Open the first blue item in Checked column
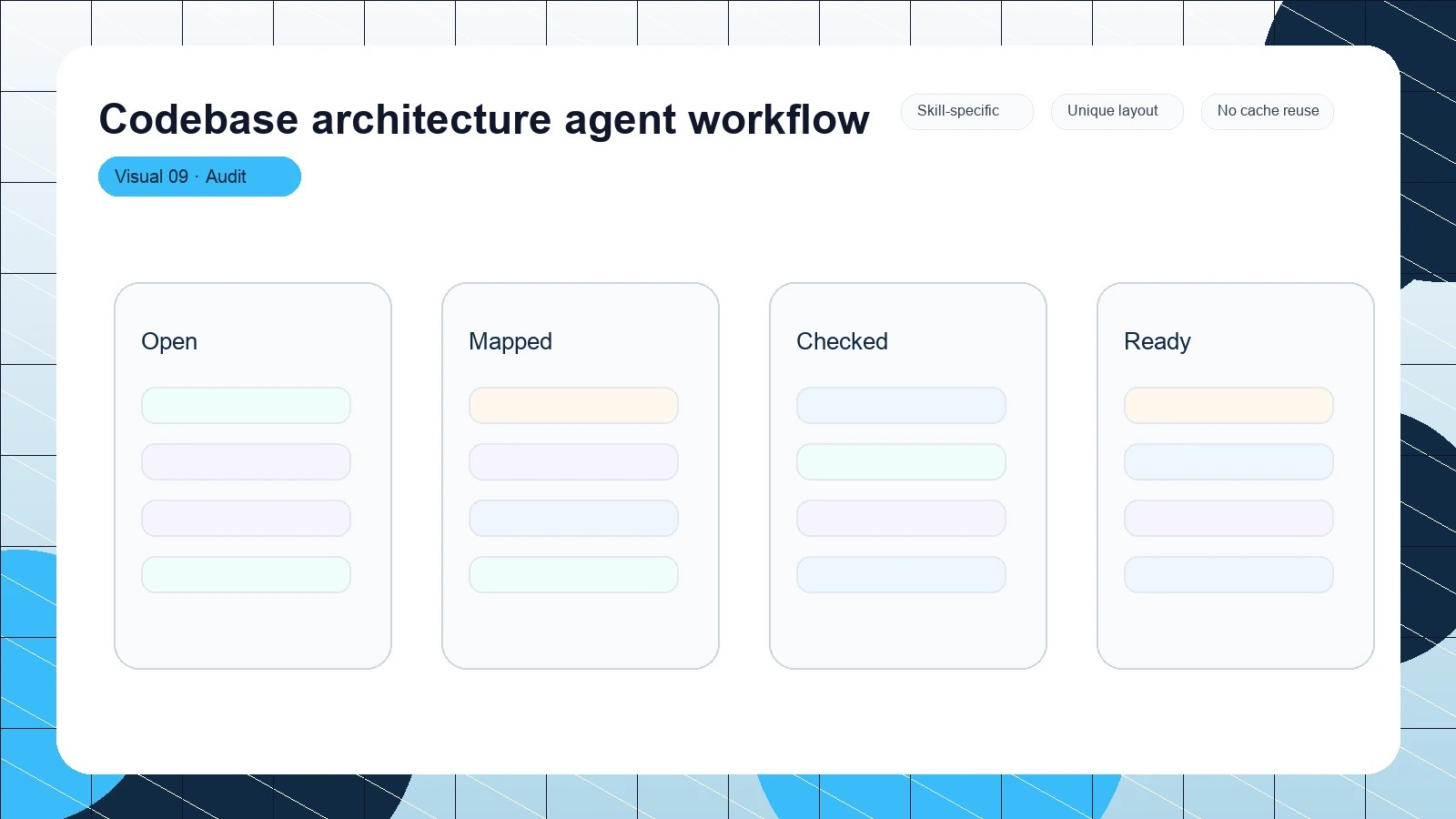Image resolution: width=1456 pixels, height=819 pixels. click(x=901, y=405)
